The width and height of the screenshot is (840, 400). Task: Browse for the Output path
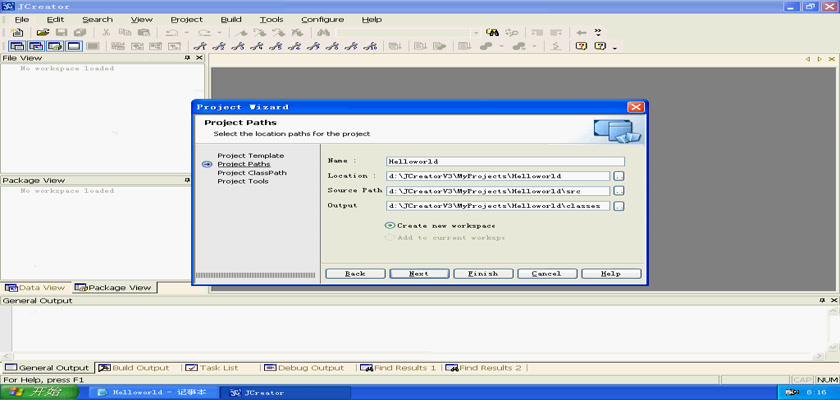click(619, 206)
